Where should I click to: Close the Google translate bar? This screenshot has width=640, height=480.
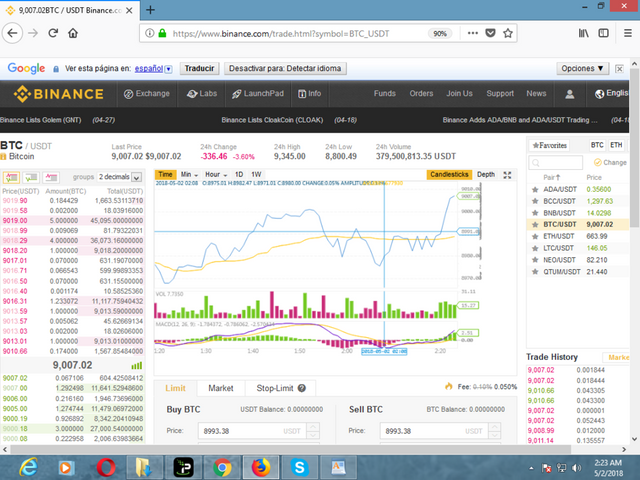619,69
